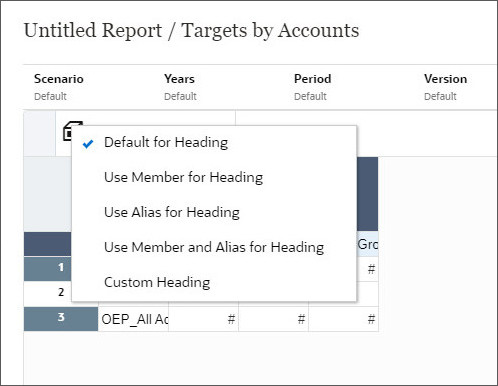Viewport: 498px width, 386px height.
Task: Click the dark blue column header block
Action: point(367,194)
